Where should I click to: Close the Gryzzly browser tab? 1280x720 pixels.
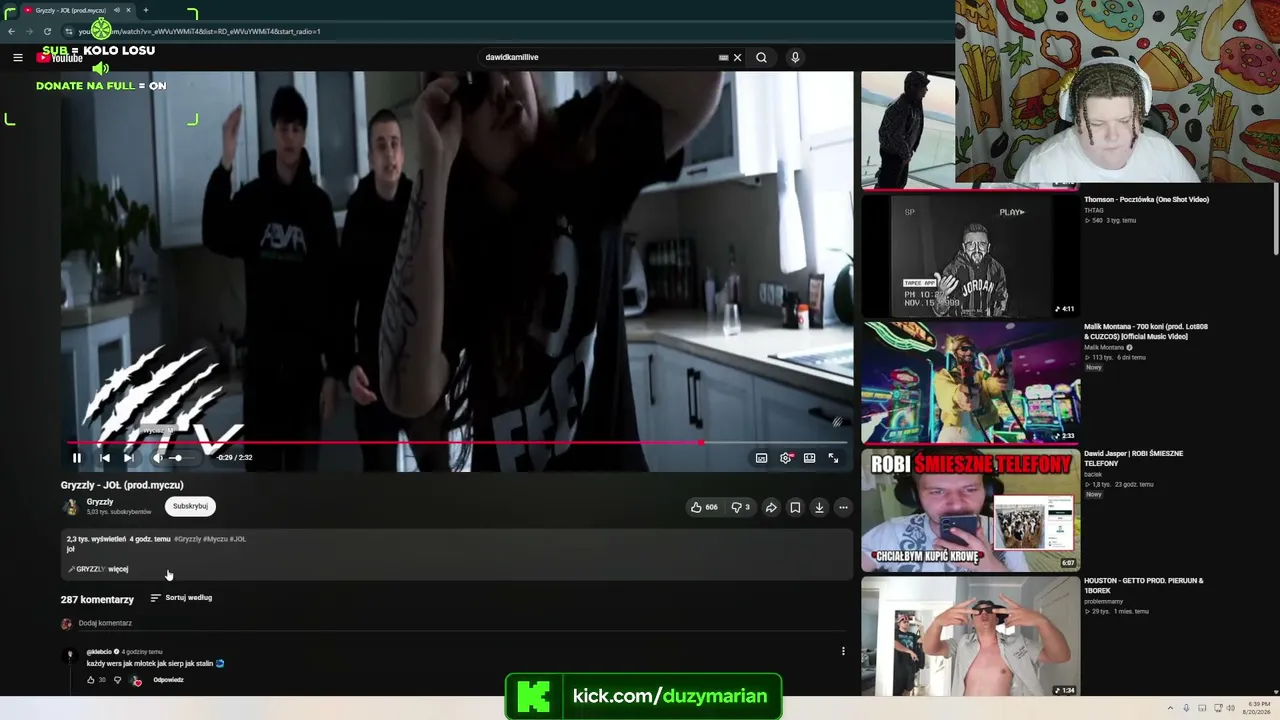coord(130,10)
